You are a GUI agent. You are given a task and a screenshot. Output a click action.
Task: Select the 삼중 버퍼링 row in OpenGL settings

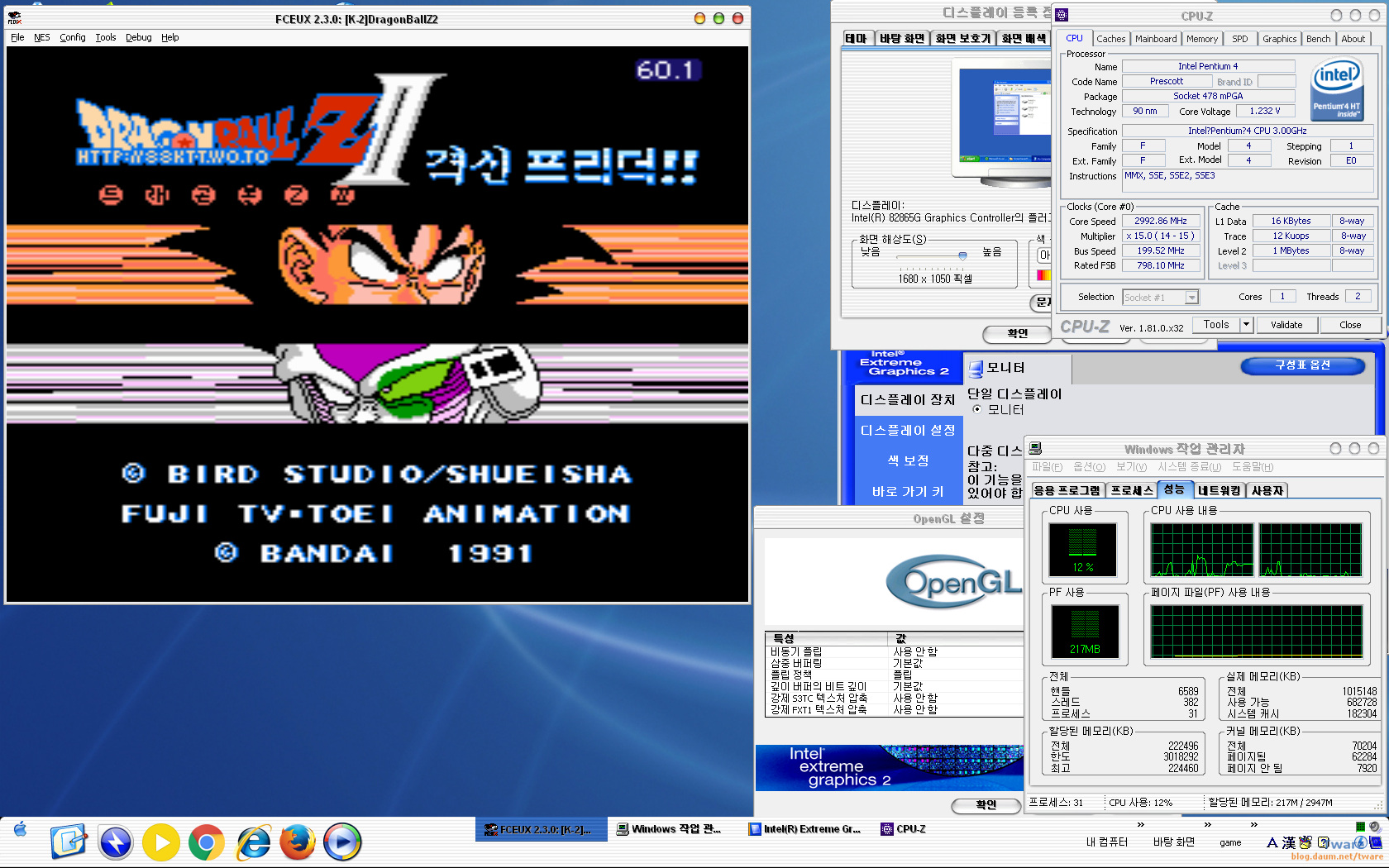tap(894, 663)
